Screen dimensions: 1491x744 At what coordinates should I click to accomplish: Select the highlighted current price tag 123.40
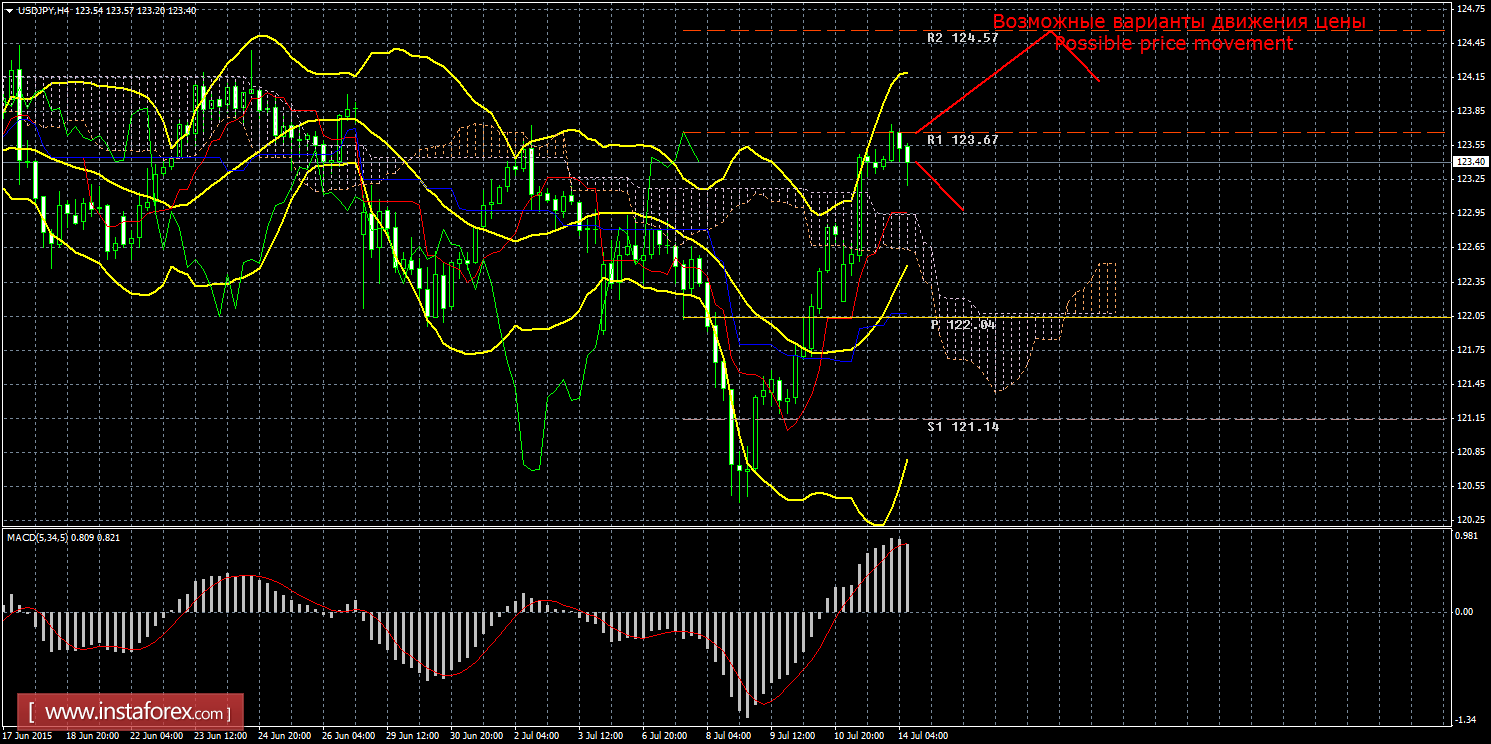click(1470, 162)
